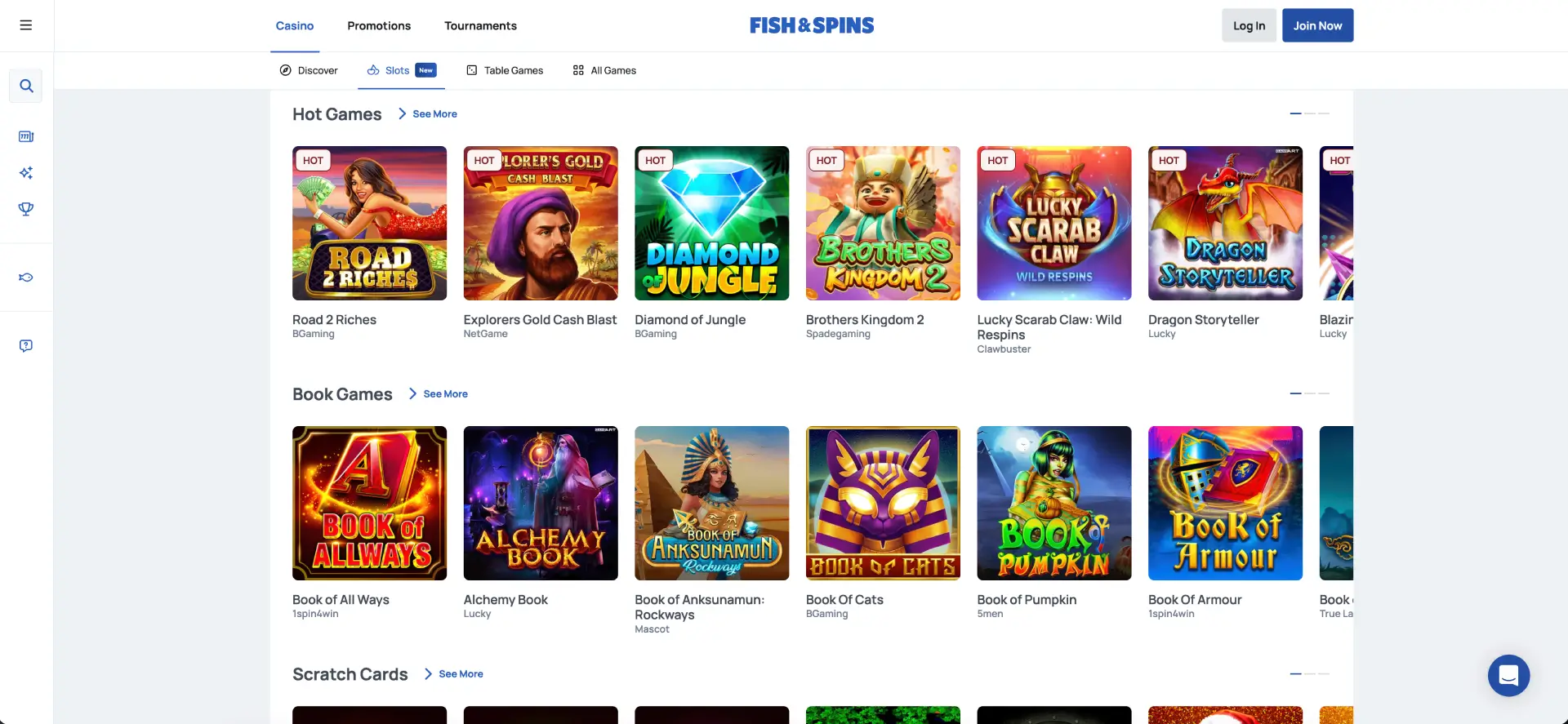
Task: Click the Scratch Cards section heading
Action: 350,674
